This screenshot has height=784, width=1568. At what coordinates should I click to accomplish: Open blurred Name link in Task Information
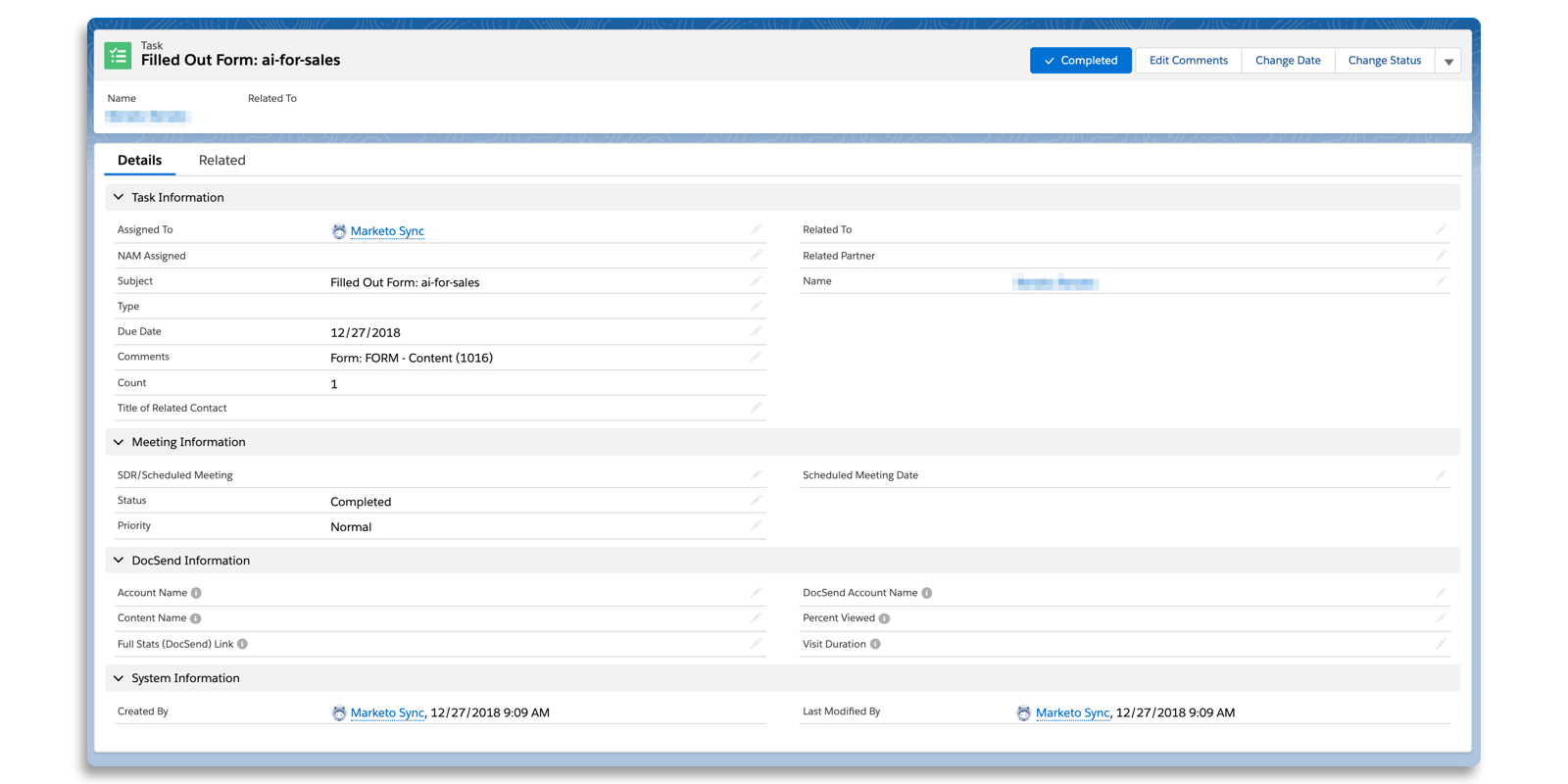point(1055,283)
